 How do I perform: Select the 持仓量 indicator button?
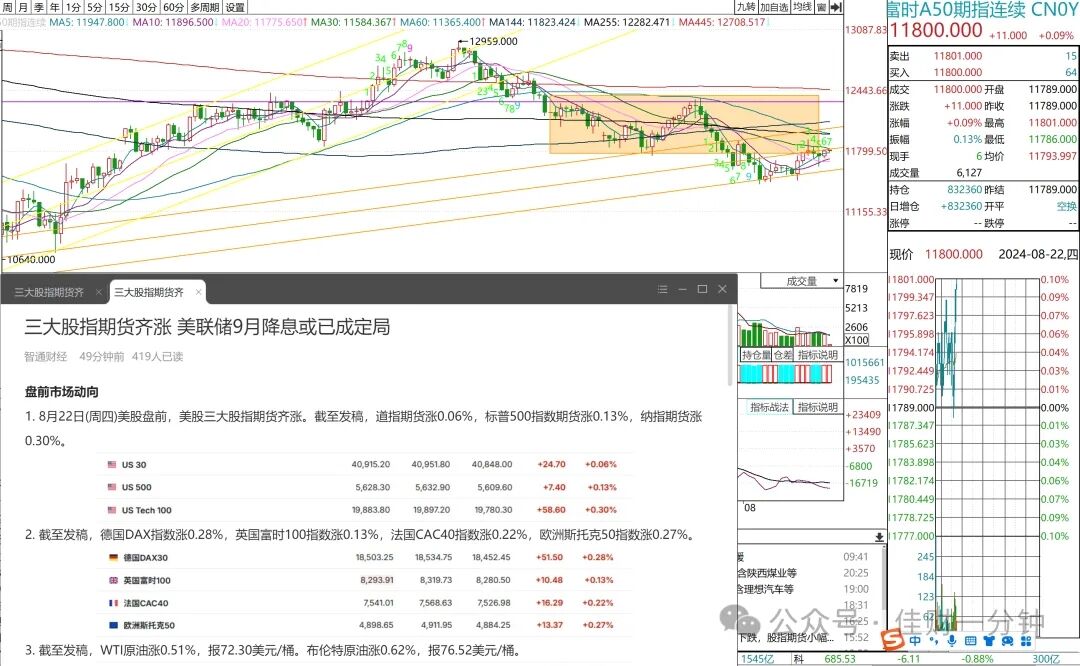tap(756, 355)
